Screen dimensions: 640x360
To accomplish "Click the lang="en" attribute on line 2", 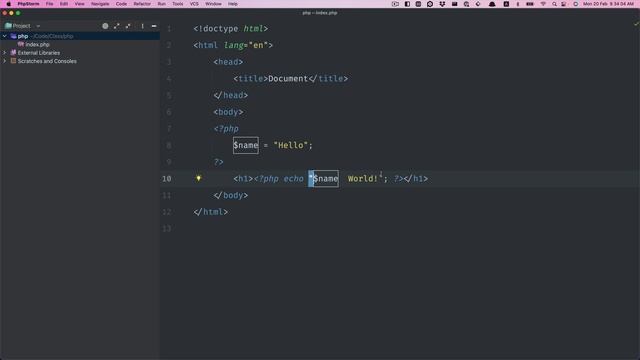I will click(246, 45).
